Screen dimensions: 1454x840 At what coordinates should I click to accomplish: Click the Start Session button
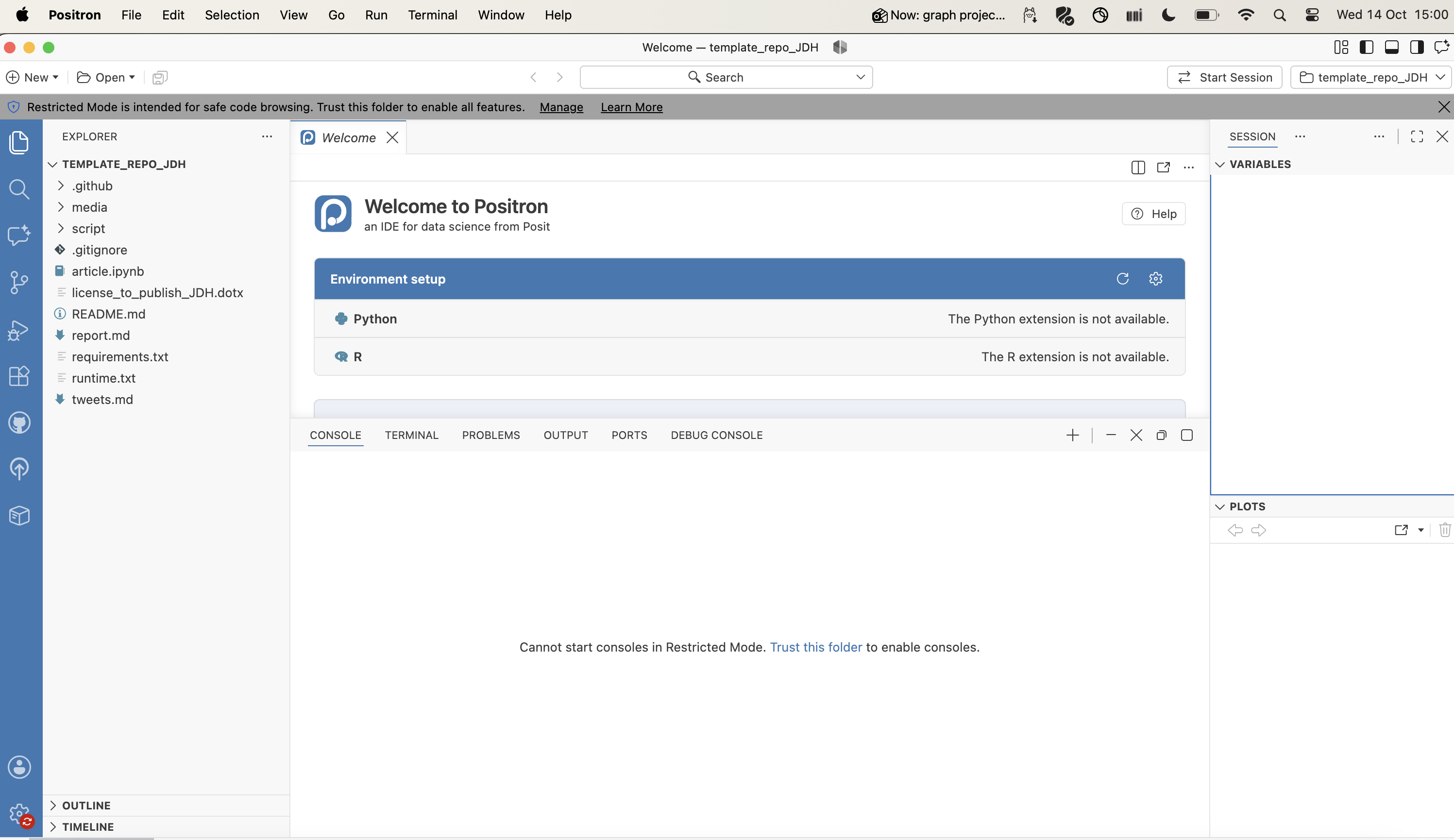[x=1224, y=77]
